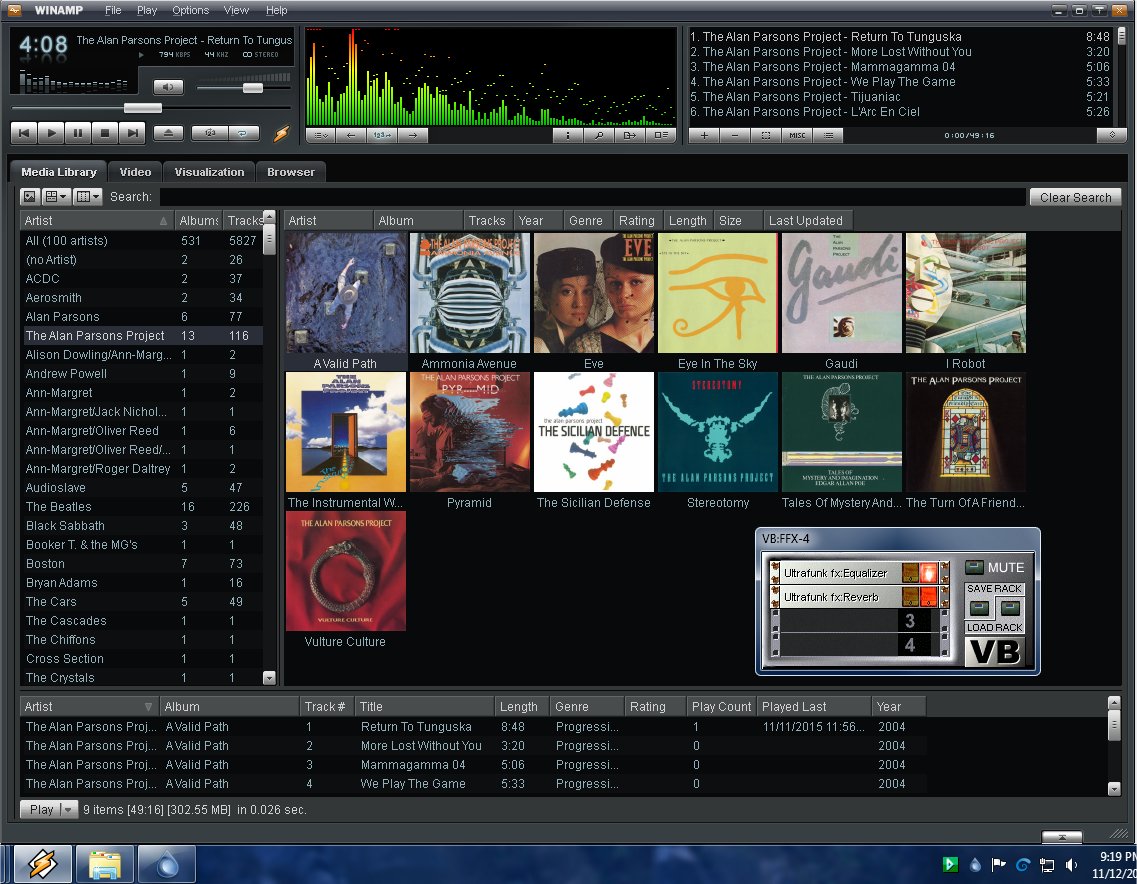Open the Ultrafunk fx:Equalizer editor button
This screenshot has width=1137, height=884.
(910, 573)
